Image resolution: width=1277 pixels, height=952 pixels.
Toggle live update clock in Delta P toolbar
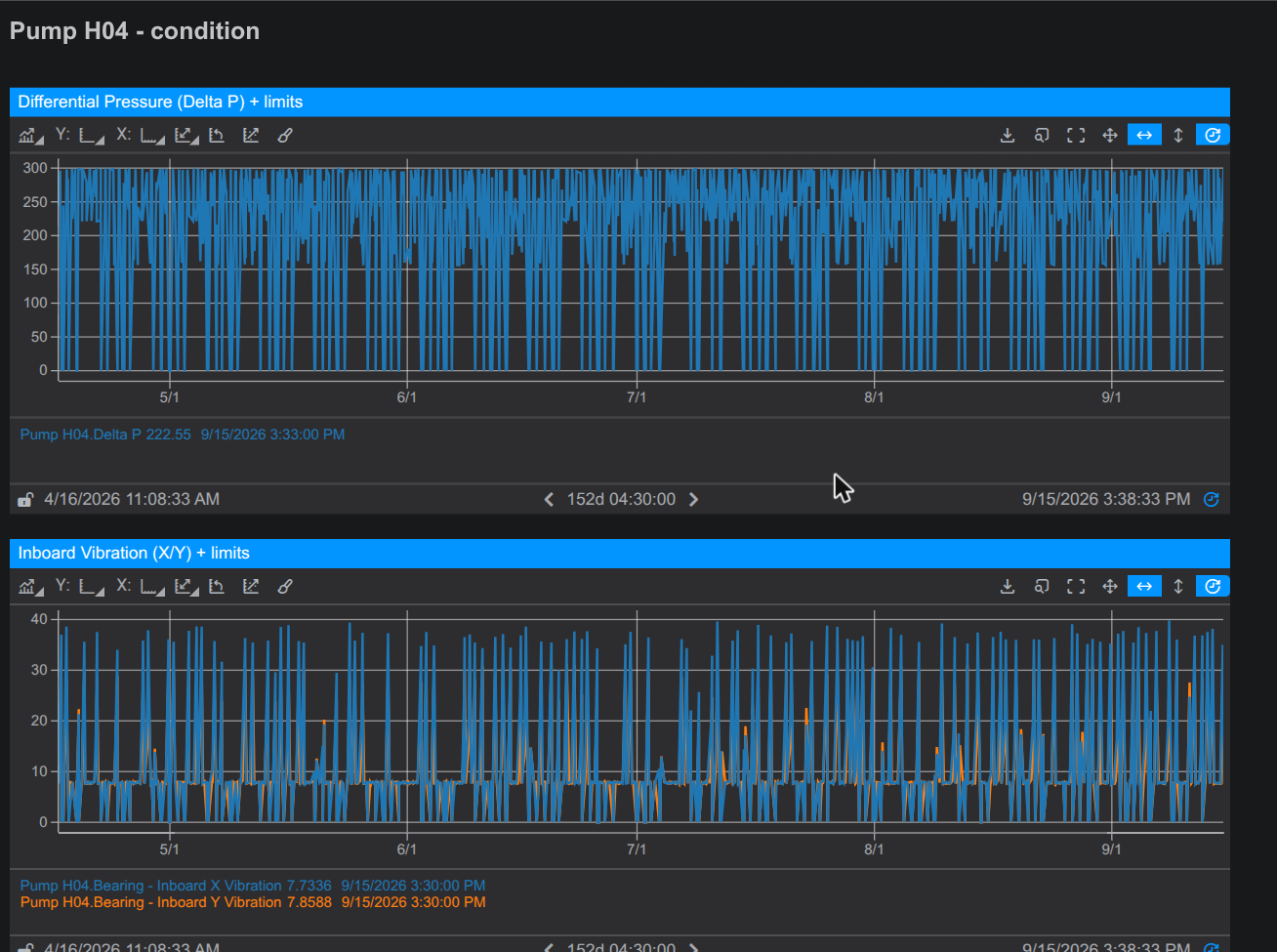pyautogui.click(x=1212, y=135)
